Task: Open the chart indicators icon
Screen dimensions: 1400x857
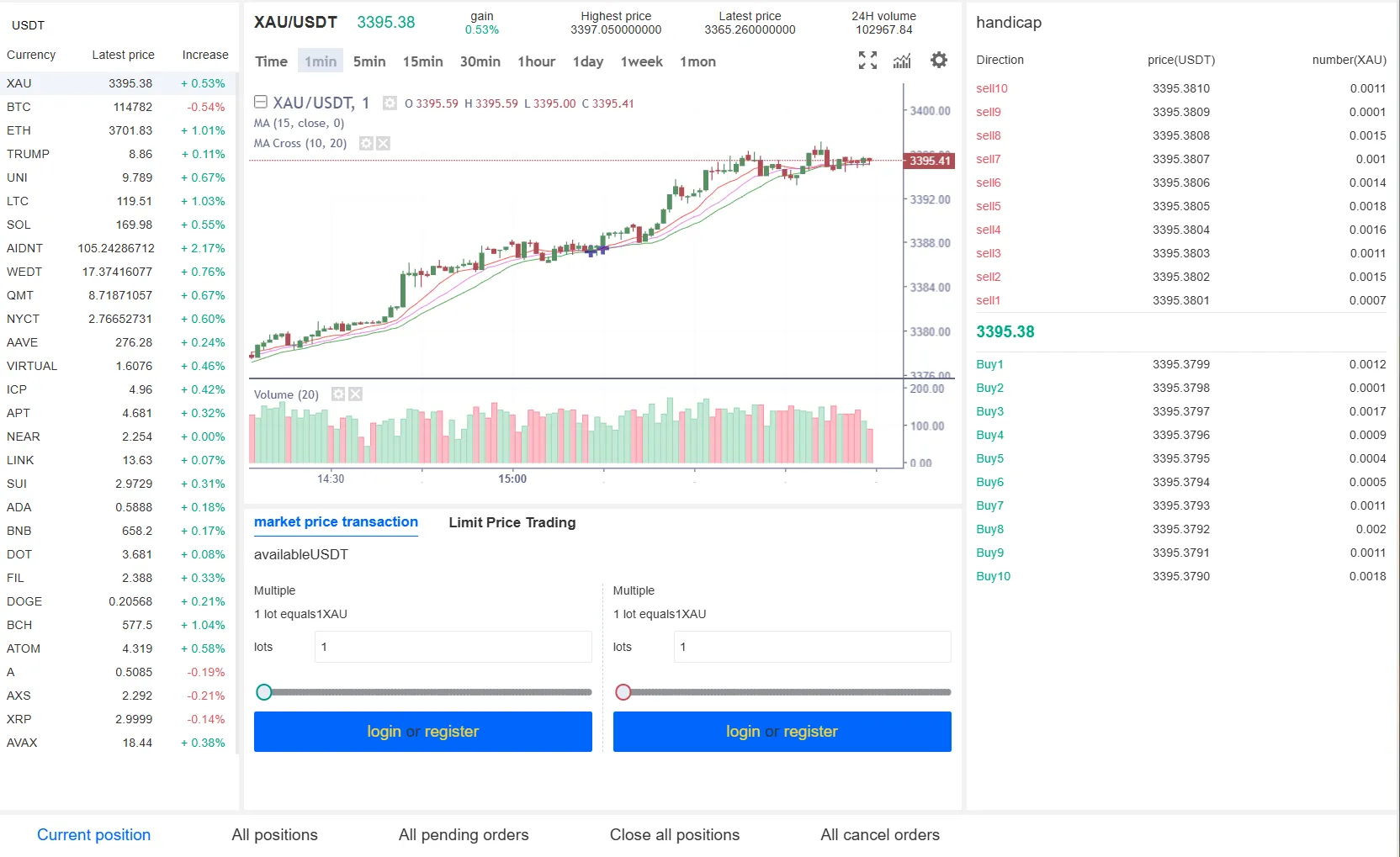Action: [x=902, y=61]
